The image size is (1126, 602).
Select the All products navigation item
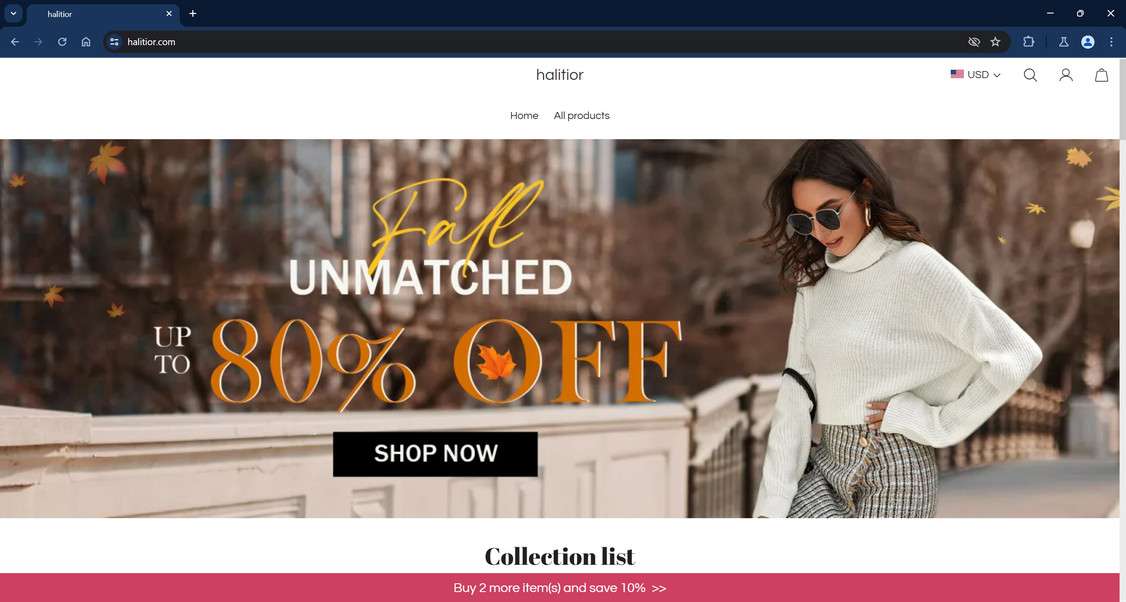click(x=582, y=116)
